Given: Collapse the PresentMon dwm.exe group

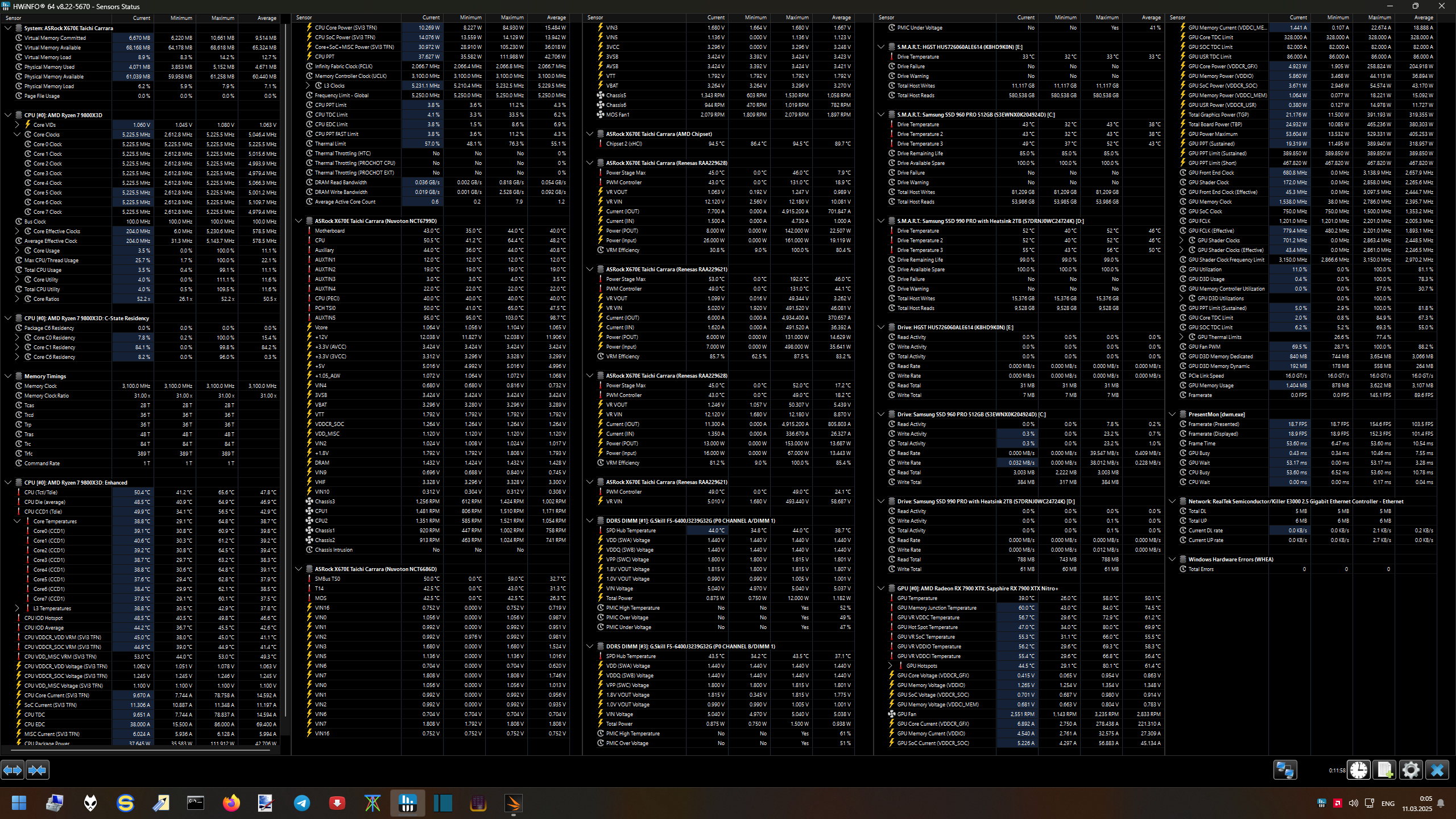Looking at the screenshot, I should (x=1172, y=415).
